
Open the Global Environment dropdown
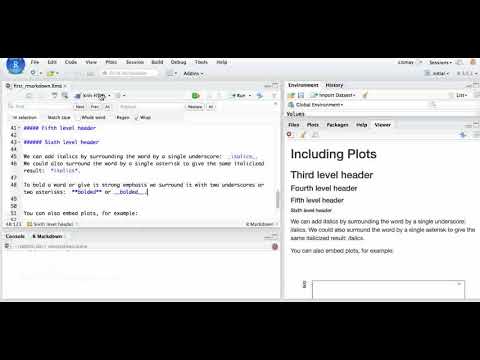316,105
